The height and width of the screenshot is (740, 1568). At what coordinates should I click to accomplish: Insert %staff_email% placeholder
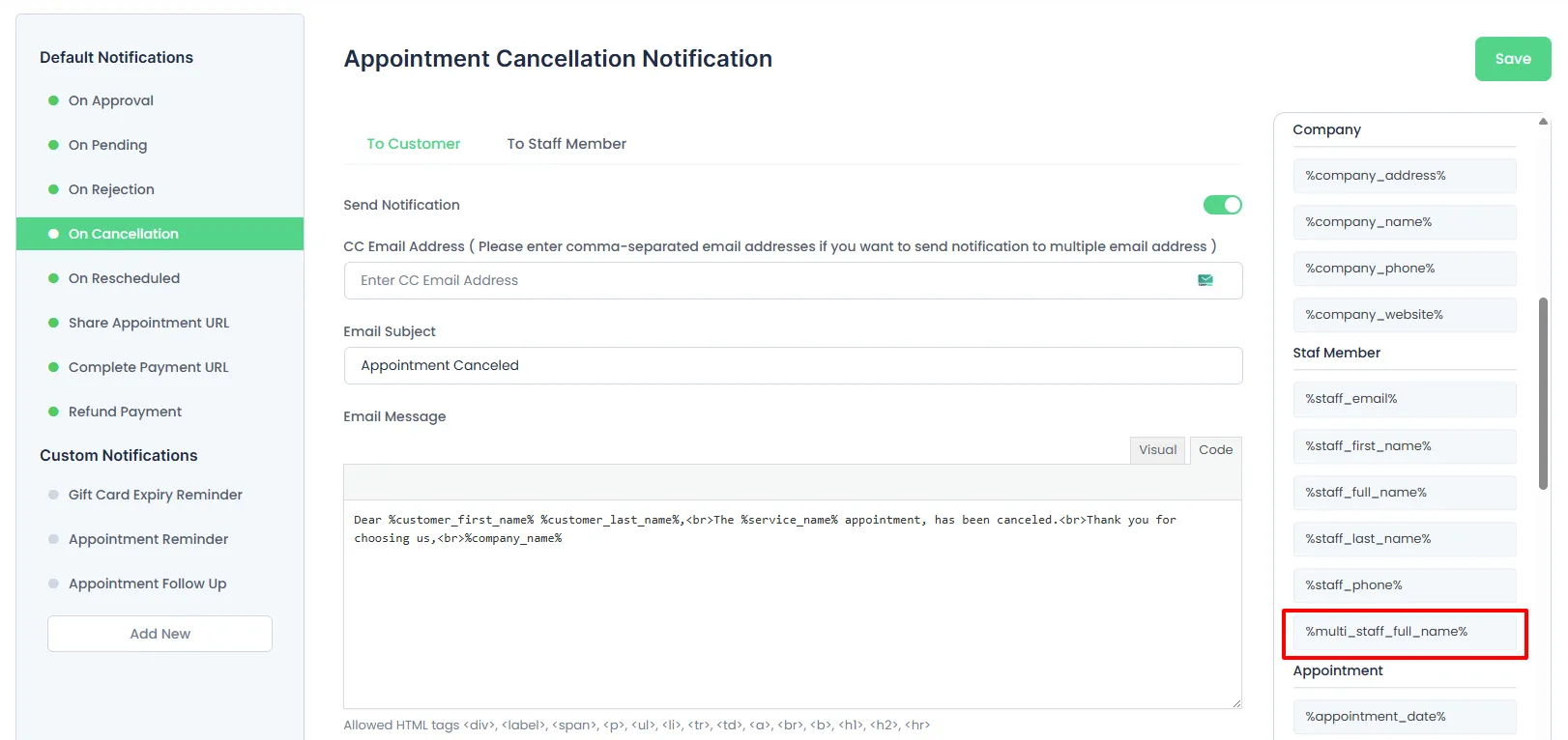(1405, 399)
